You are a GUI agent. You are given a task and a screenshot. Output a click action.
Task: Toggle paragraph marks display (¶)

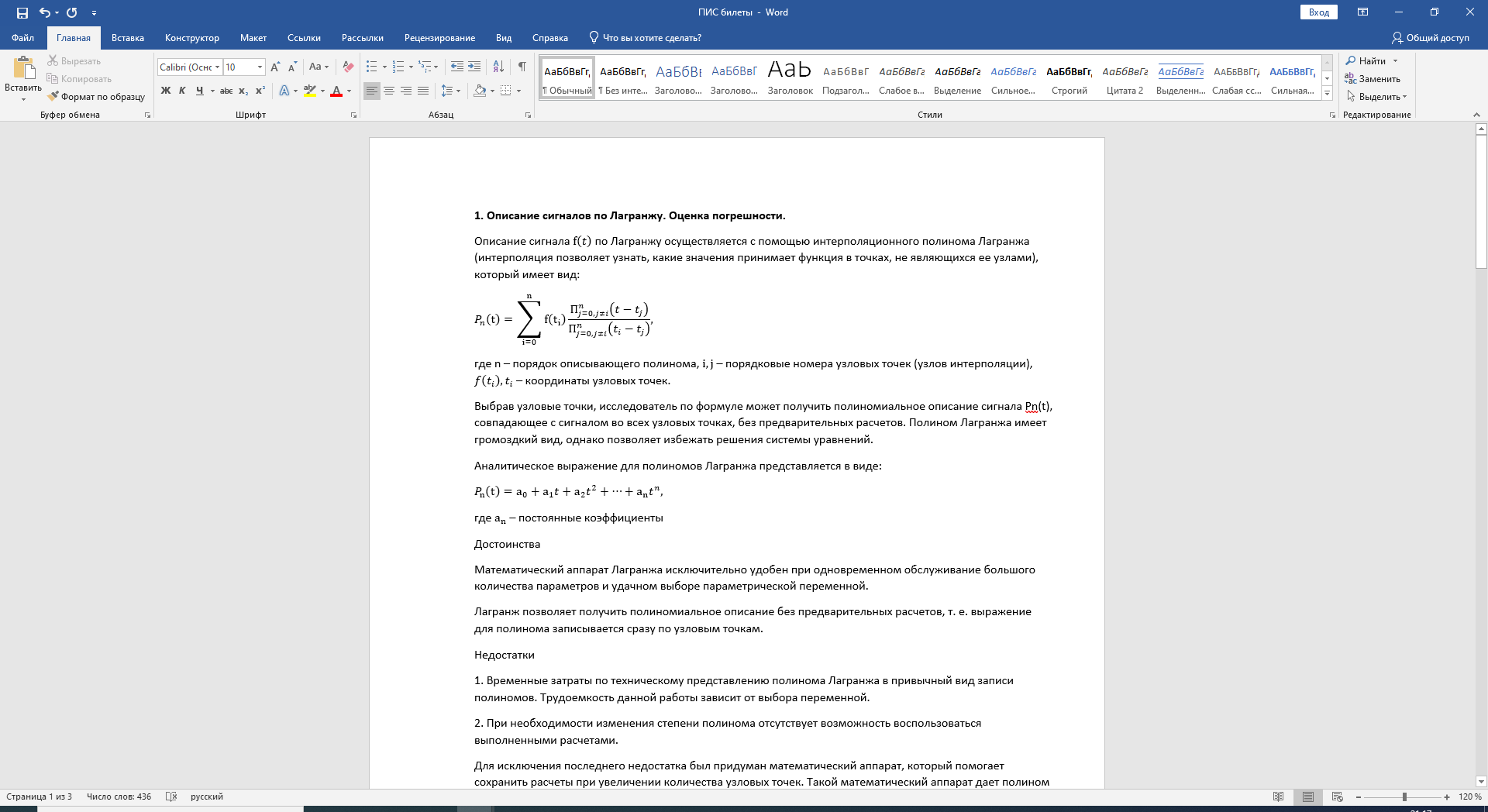click(x=522, y=67)
